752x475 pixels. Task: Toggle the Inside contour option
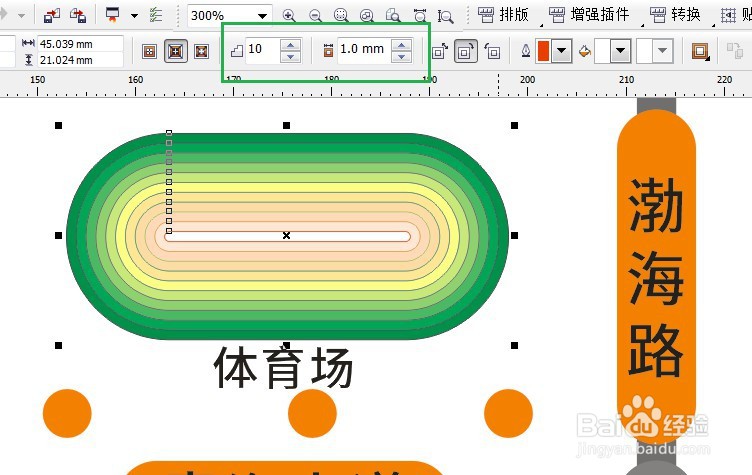pyautogui.click(x=176, y=51)
